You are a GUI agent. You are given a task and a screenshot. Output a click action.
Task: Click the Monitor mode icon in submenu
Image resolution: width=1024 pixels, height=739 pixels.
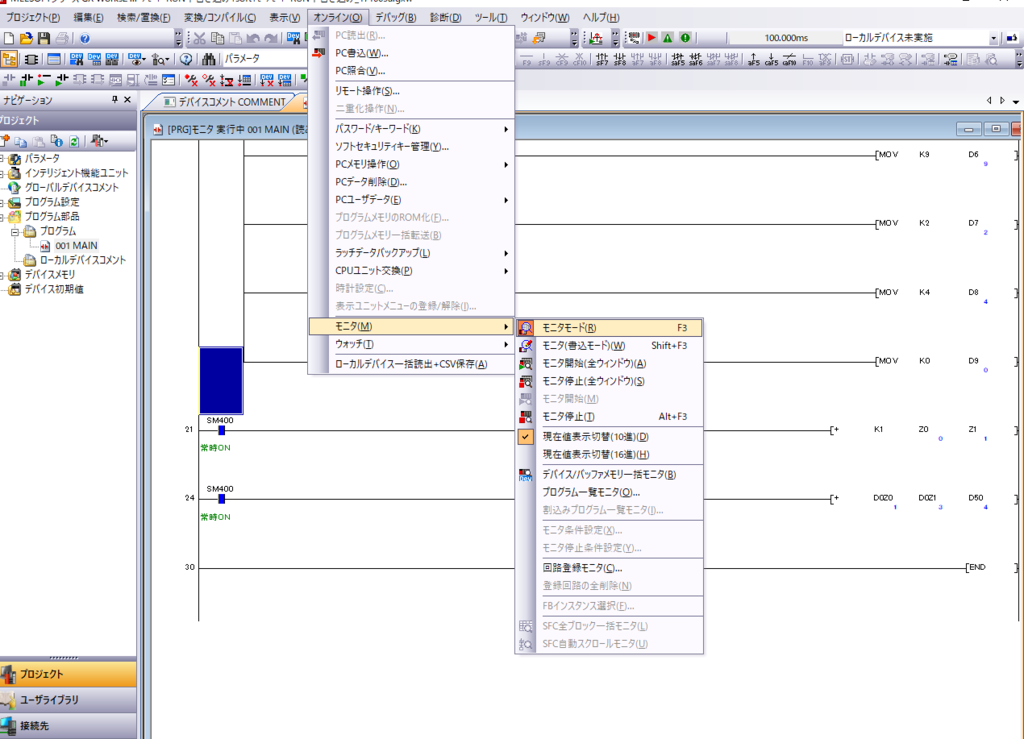[x=526, y=328]
